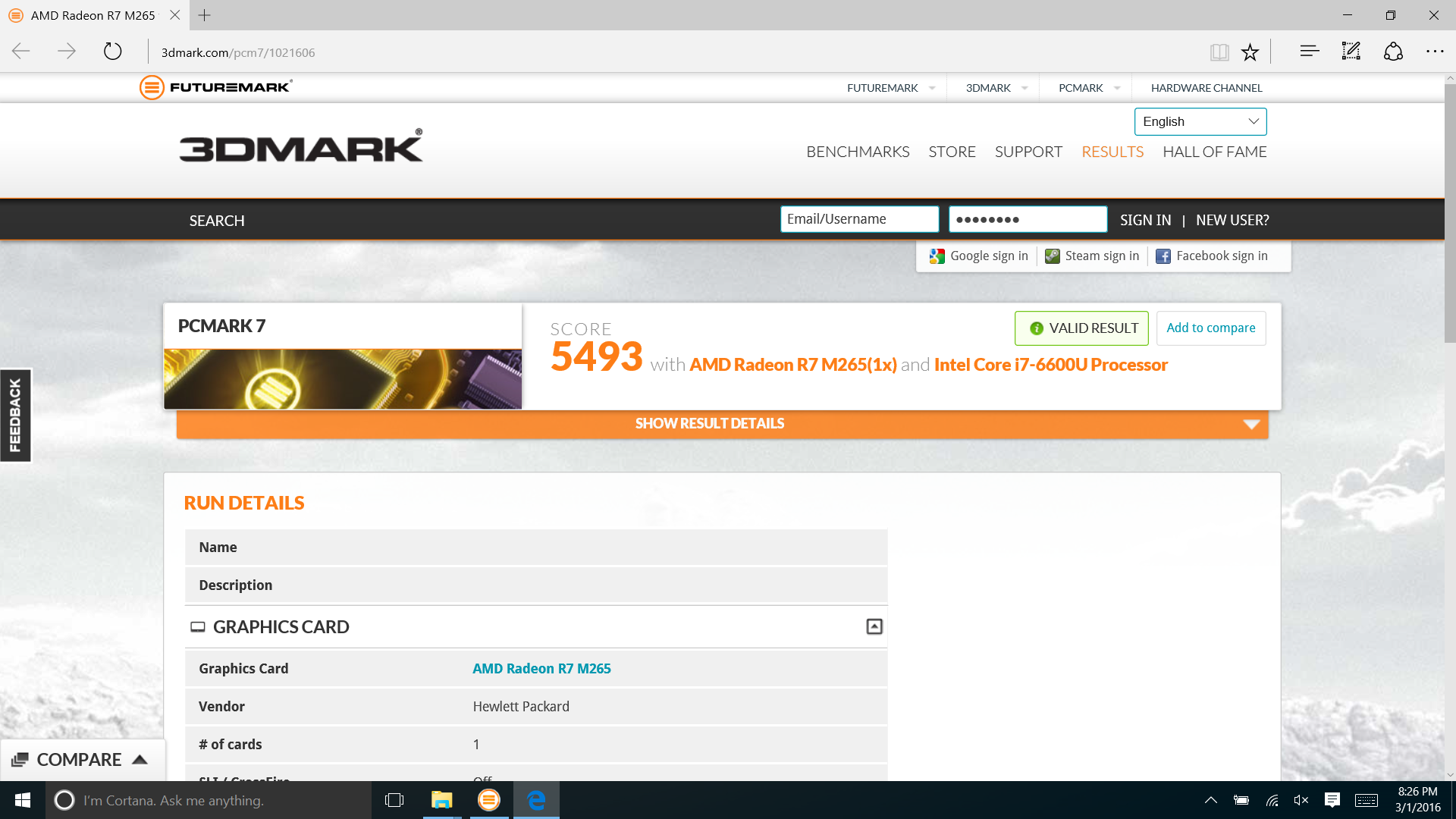This screenshot has width=1456, height=819.
Task: Refresh the page with reload icon
Action: pyautogui.click(x=112, y=52)
